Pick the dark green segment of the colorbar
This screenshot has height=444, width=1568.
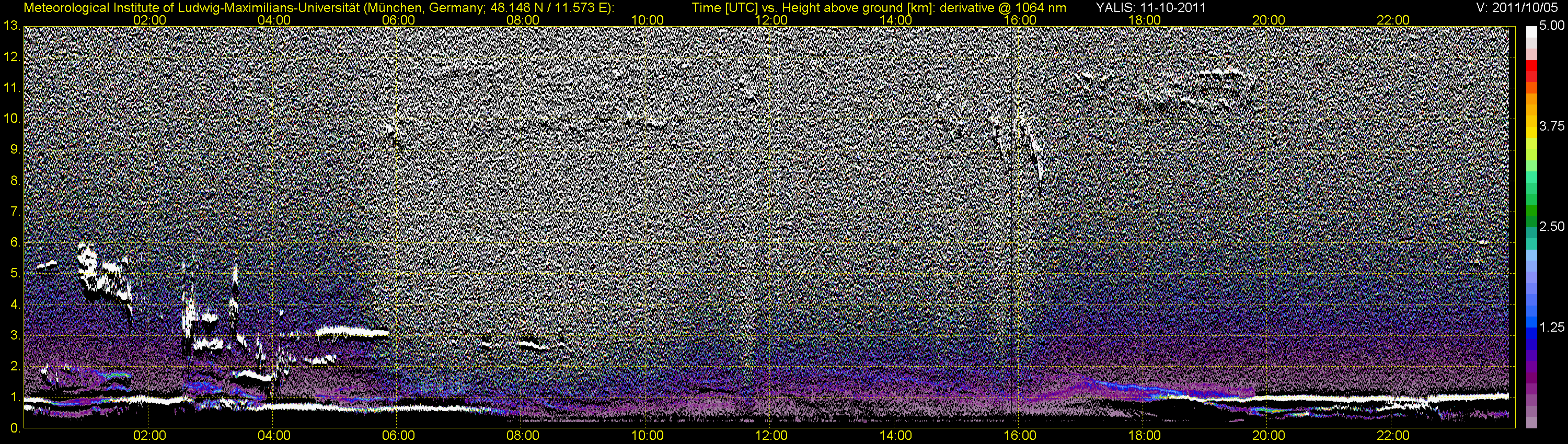pos(1531,211)
